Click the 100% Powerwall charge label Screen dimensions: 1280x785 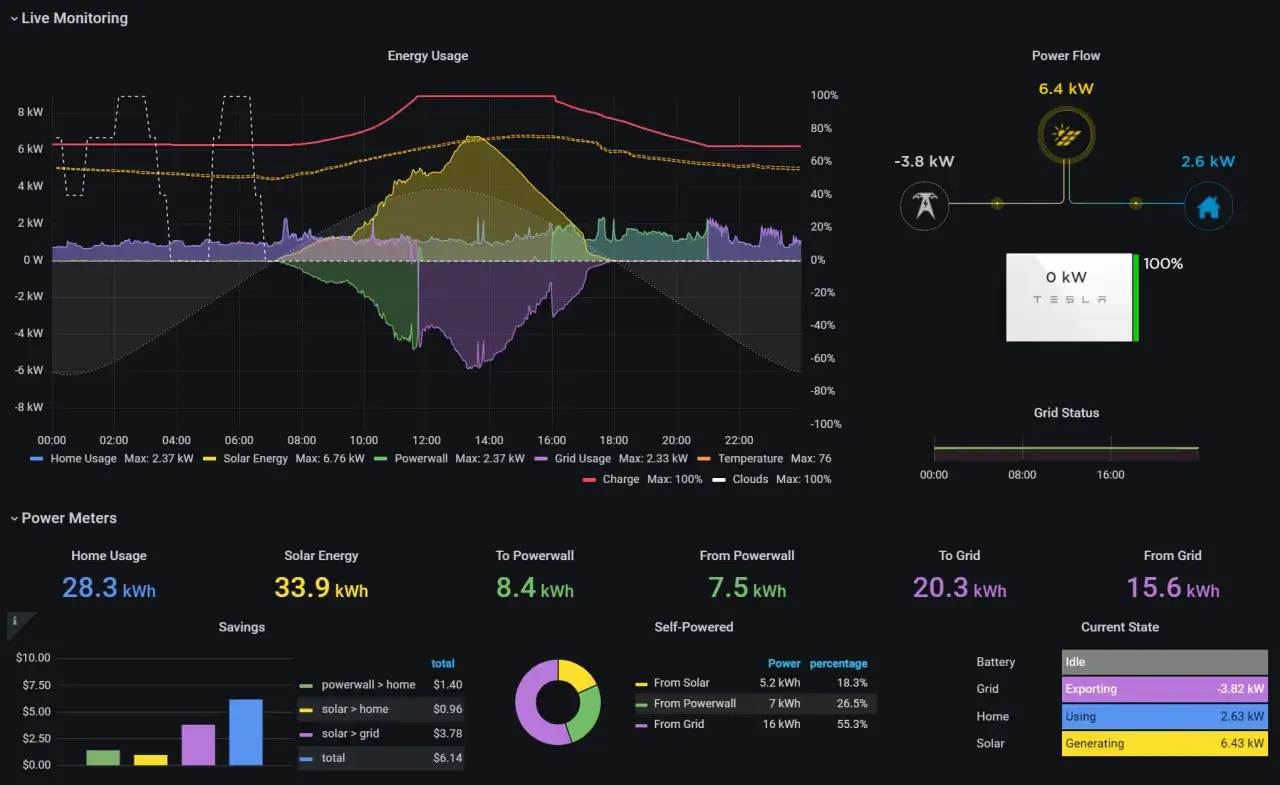pos(1163,264)
